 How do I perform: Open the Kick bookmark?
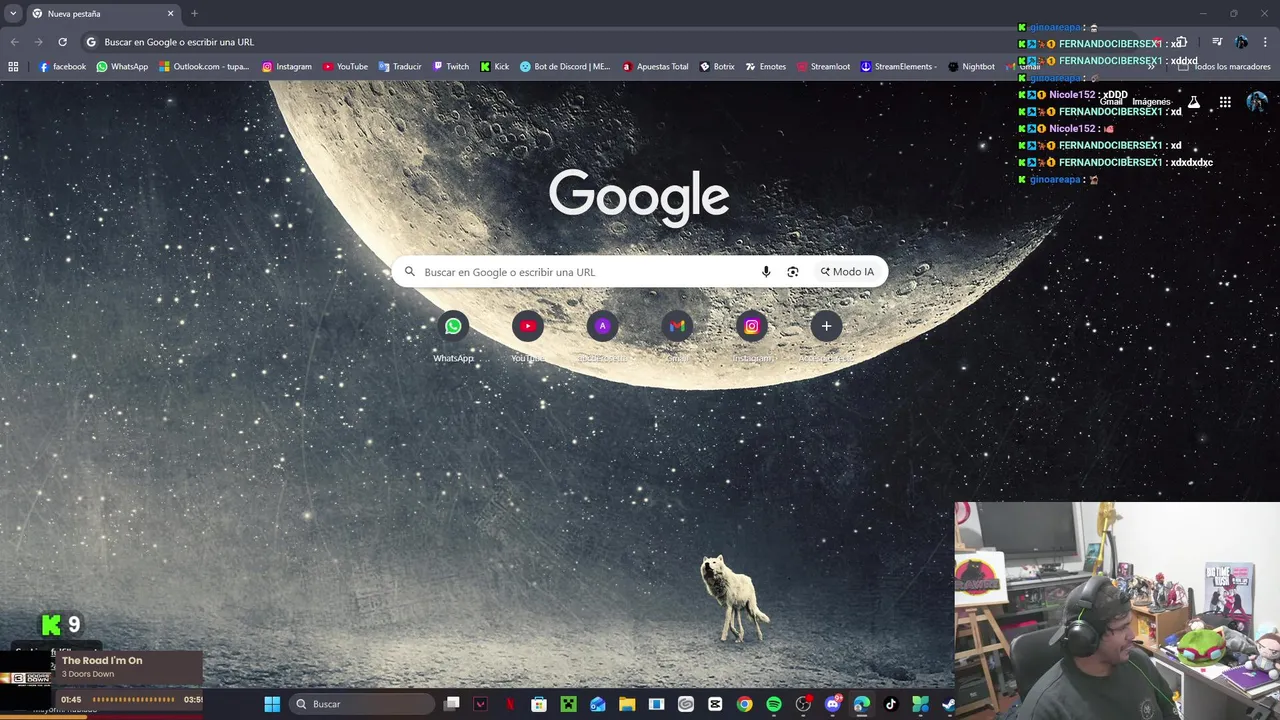(495, 67)
